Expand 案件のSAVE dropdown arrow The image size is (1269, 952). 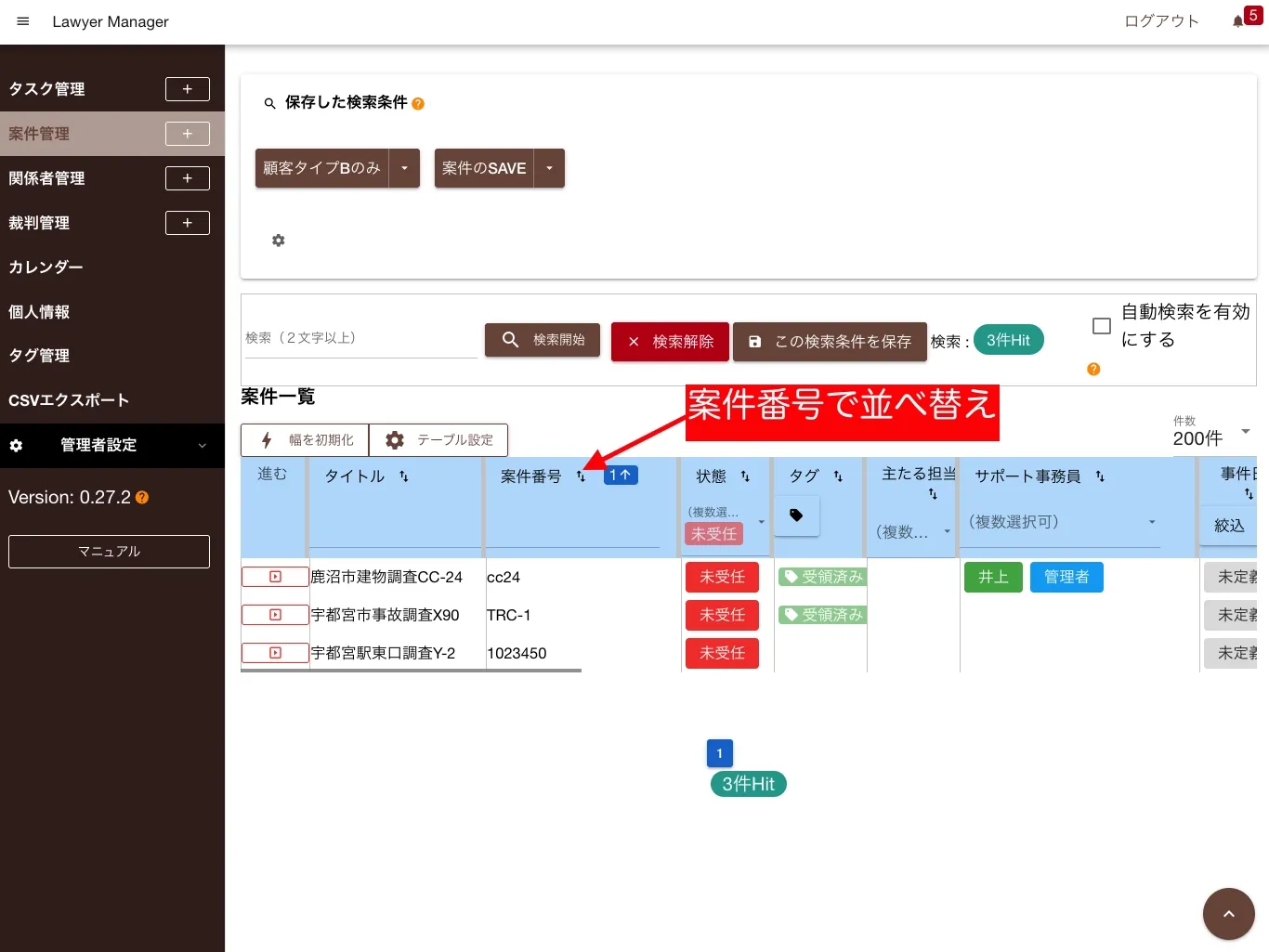pos(549,168)
